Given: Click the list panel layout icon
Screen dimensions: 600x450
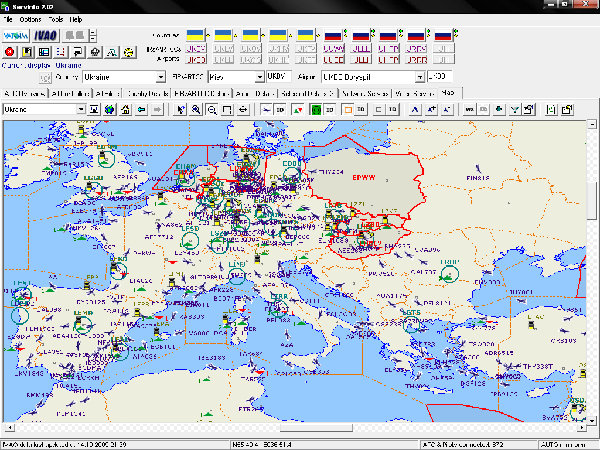Looking at the screenshot, I should click(44, 52).
